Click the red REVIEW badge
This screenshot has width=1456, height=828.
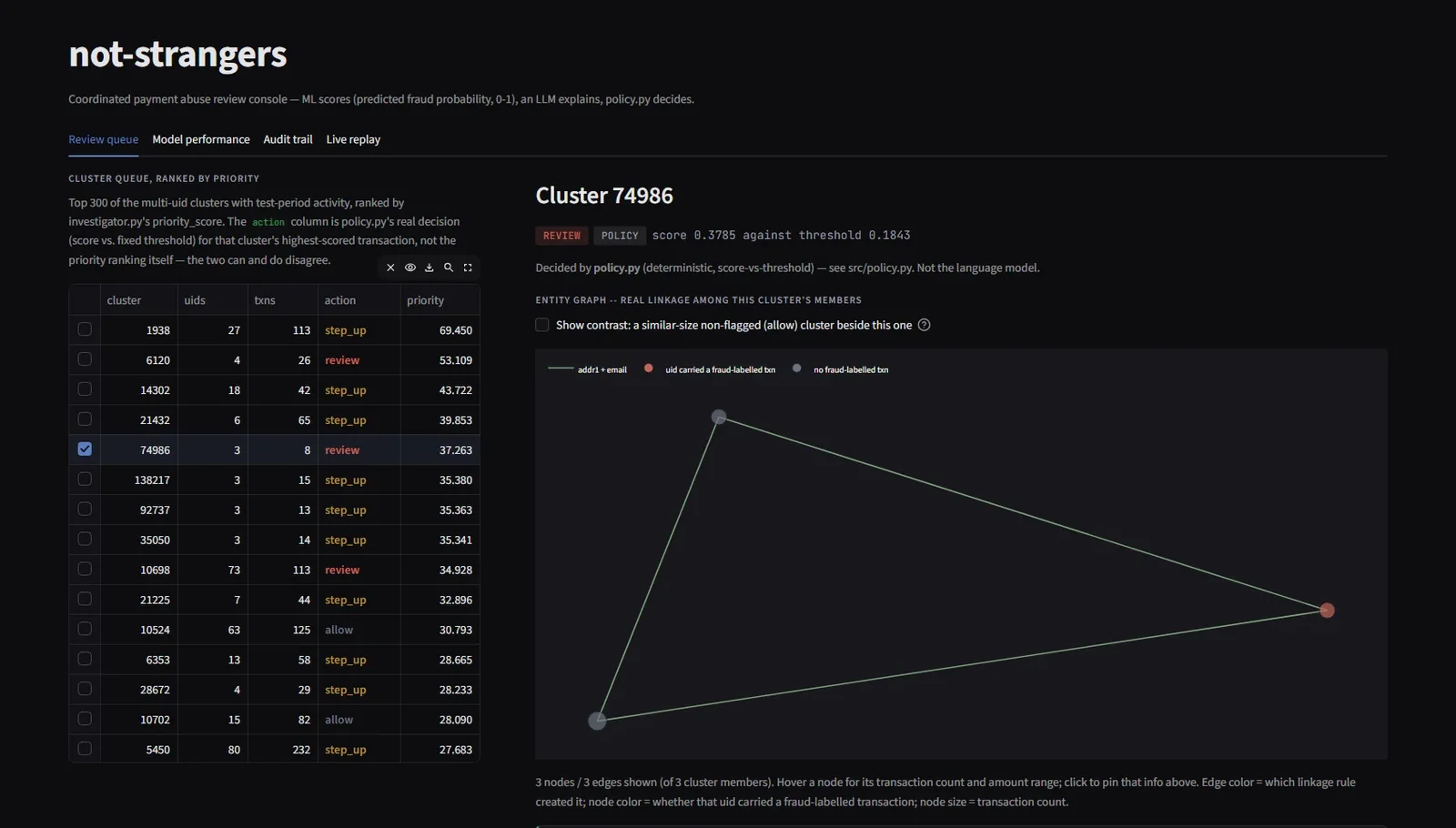561,236
